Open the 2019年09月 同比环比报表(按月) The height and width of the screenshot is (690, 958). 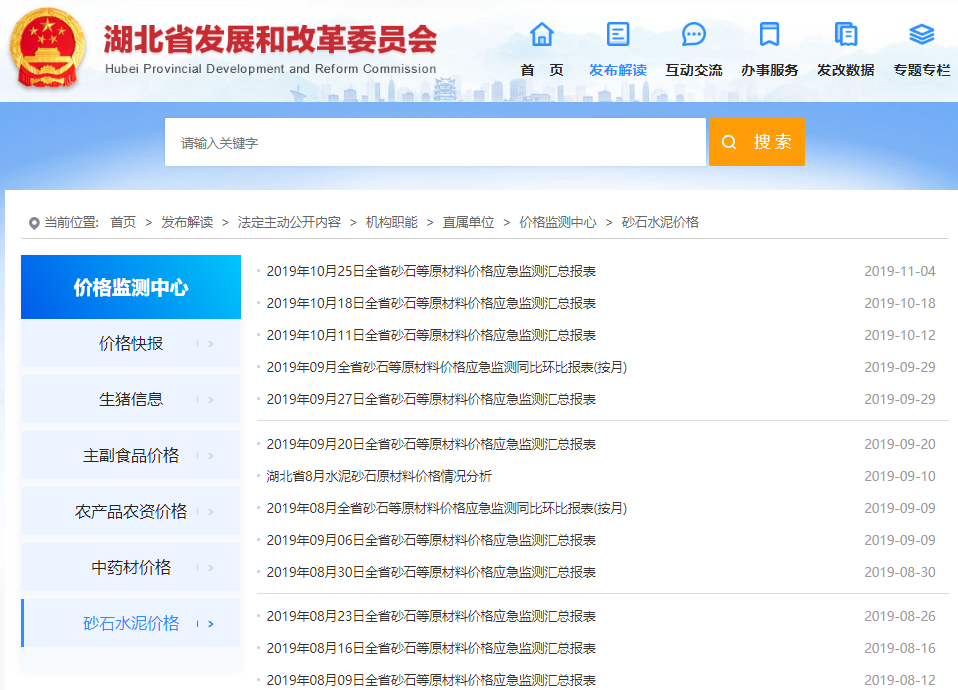tap(447, 367)
